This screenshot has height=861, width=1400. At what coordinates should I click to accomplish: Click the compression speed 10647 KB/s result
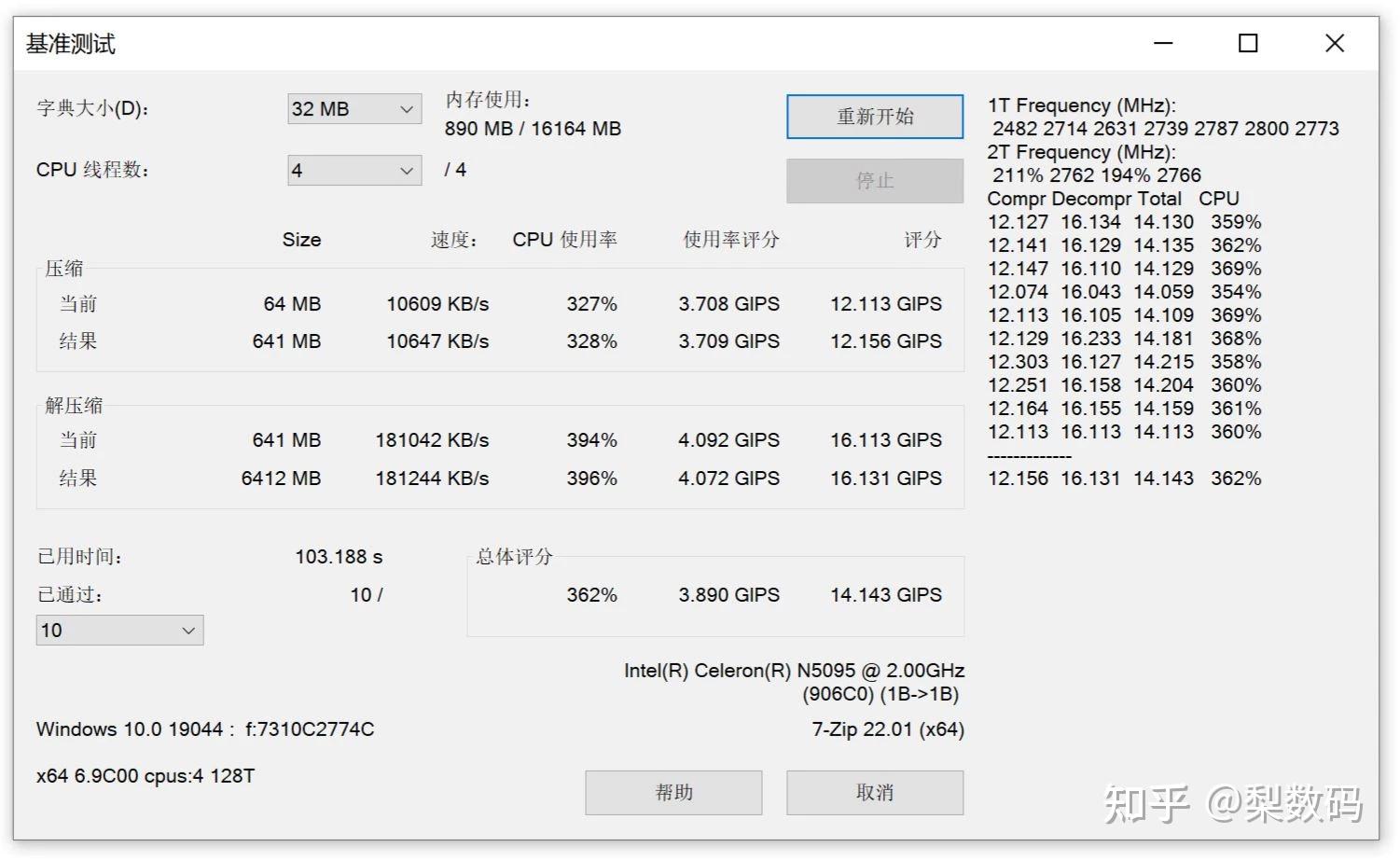point(438,341)
